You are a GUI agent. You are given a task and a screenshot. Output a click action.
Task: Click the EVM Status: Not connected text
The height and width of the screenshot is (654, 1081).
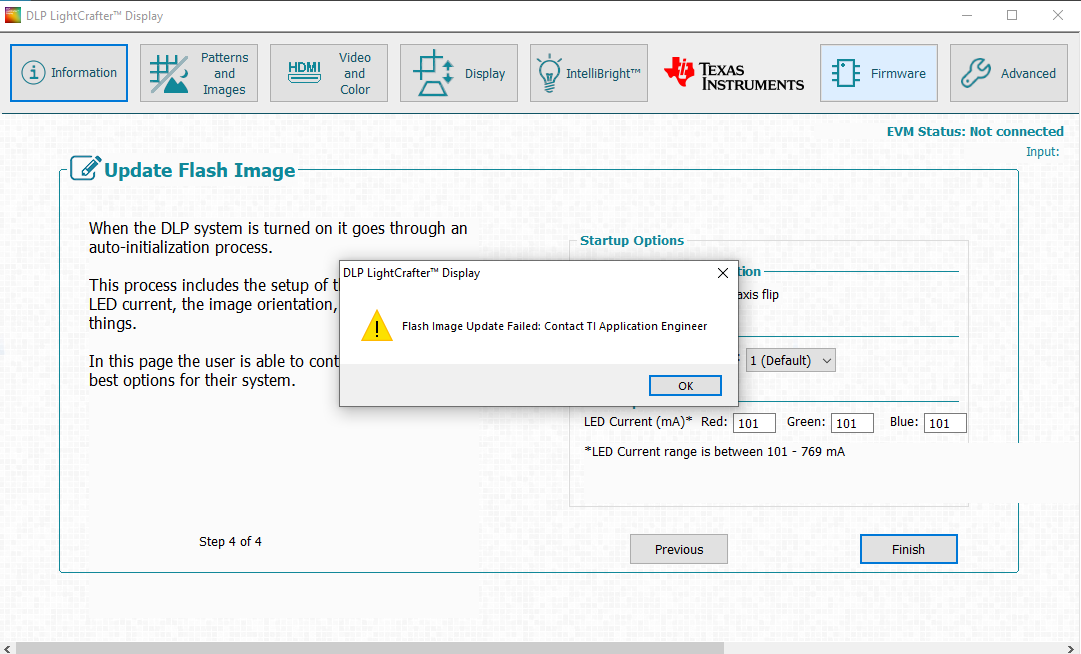coord(975,132)
